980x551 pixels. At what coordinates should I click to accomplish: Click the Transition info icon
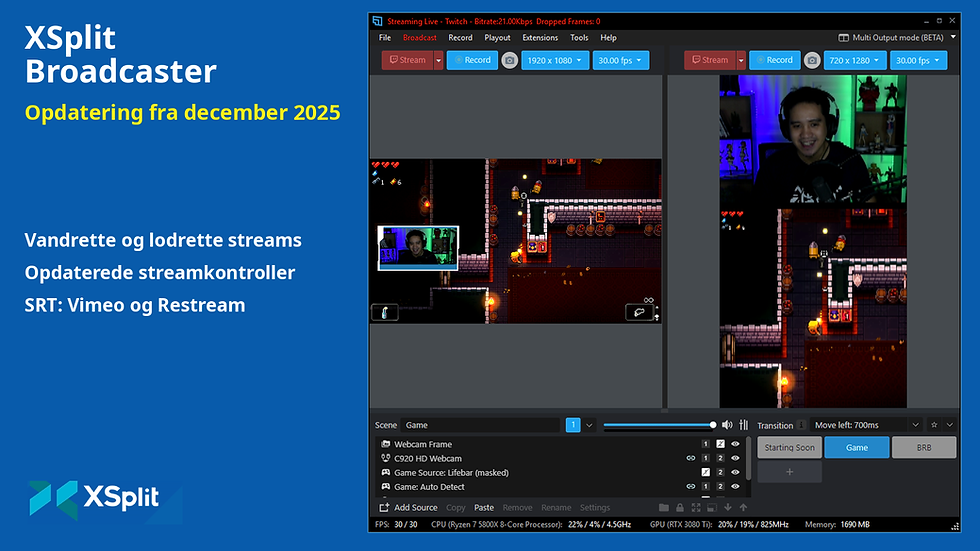(801, 425)
